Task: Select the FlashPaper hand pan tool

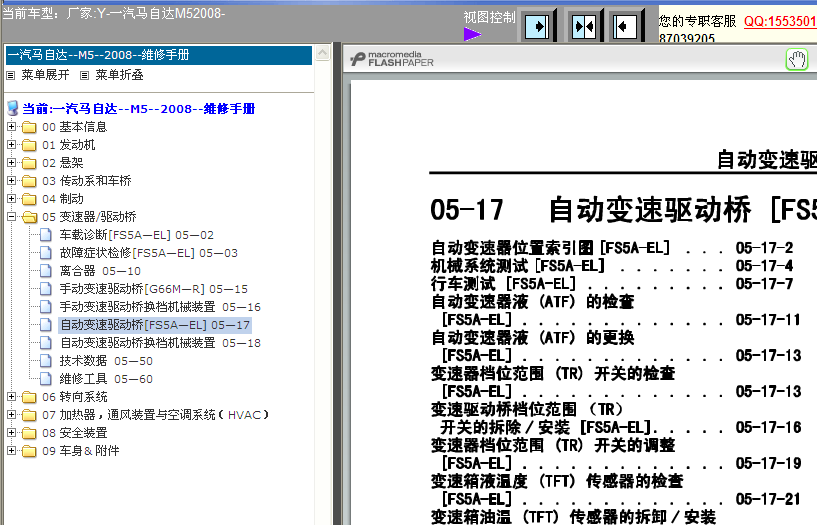Action: (x=796, y=60)
